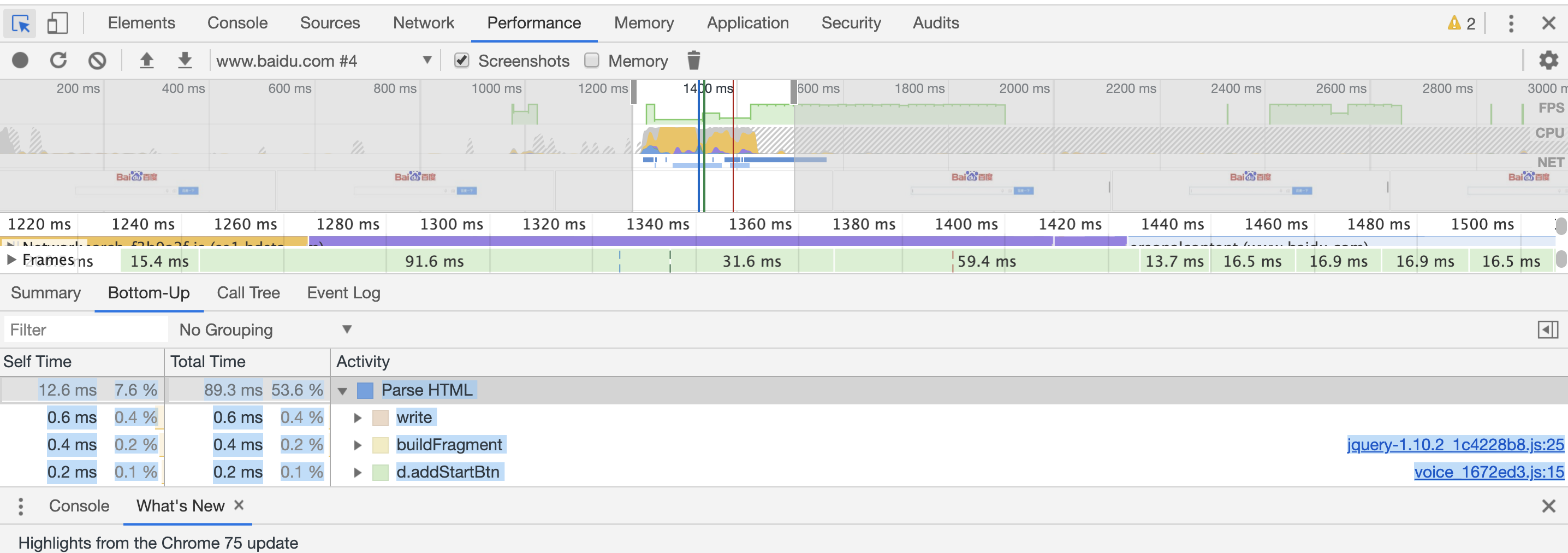1568x553 pixels.
Task: Click the save profile download icon
Action: point(185,60)
